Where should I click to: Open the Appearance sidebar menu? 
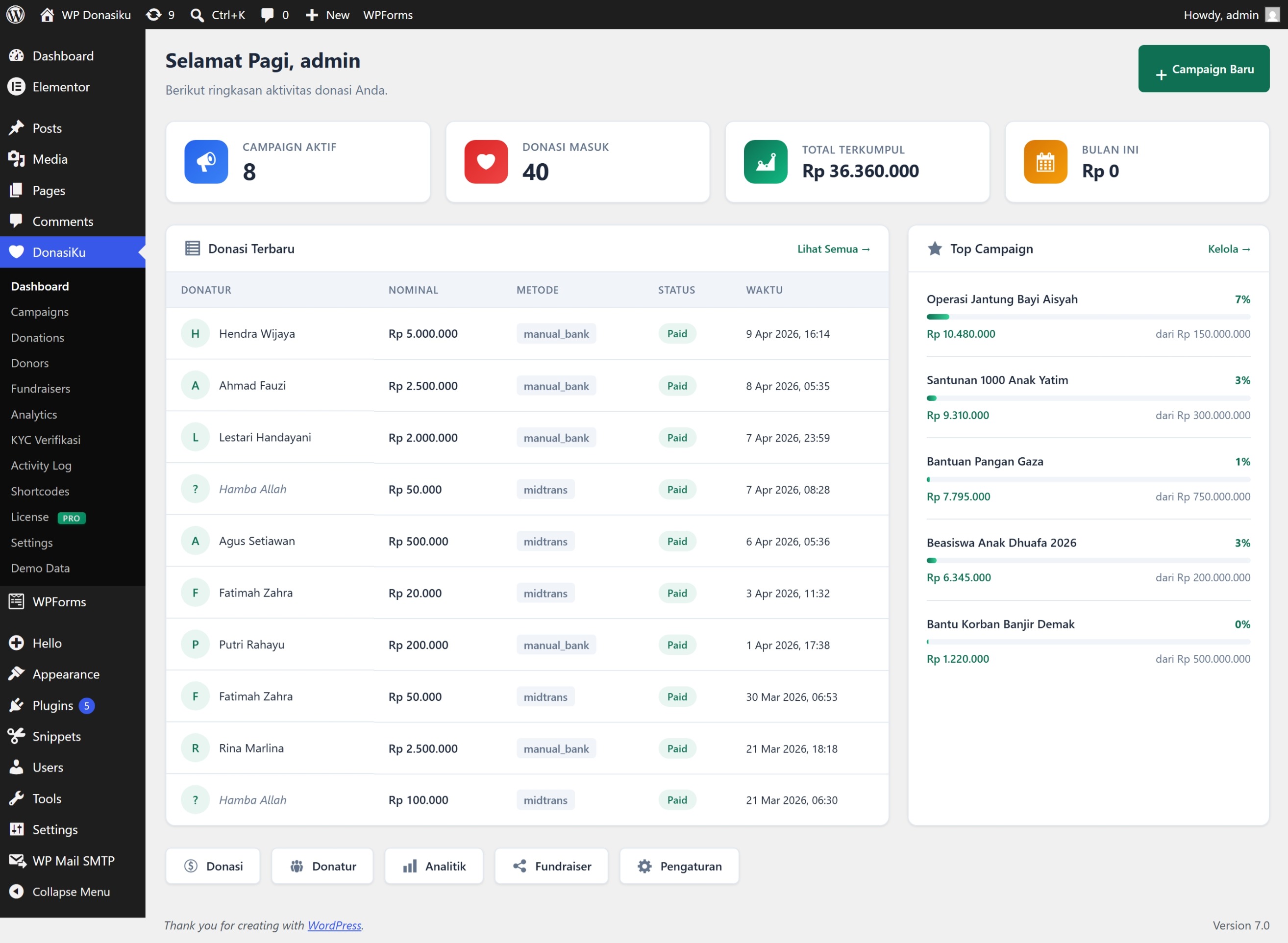tap(73, 674)
